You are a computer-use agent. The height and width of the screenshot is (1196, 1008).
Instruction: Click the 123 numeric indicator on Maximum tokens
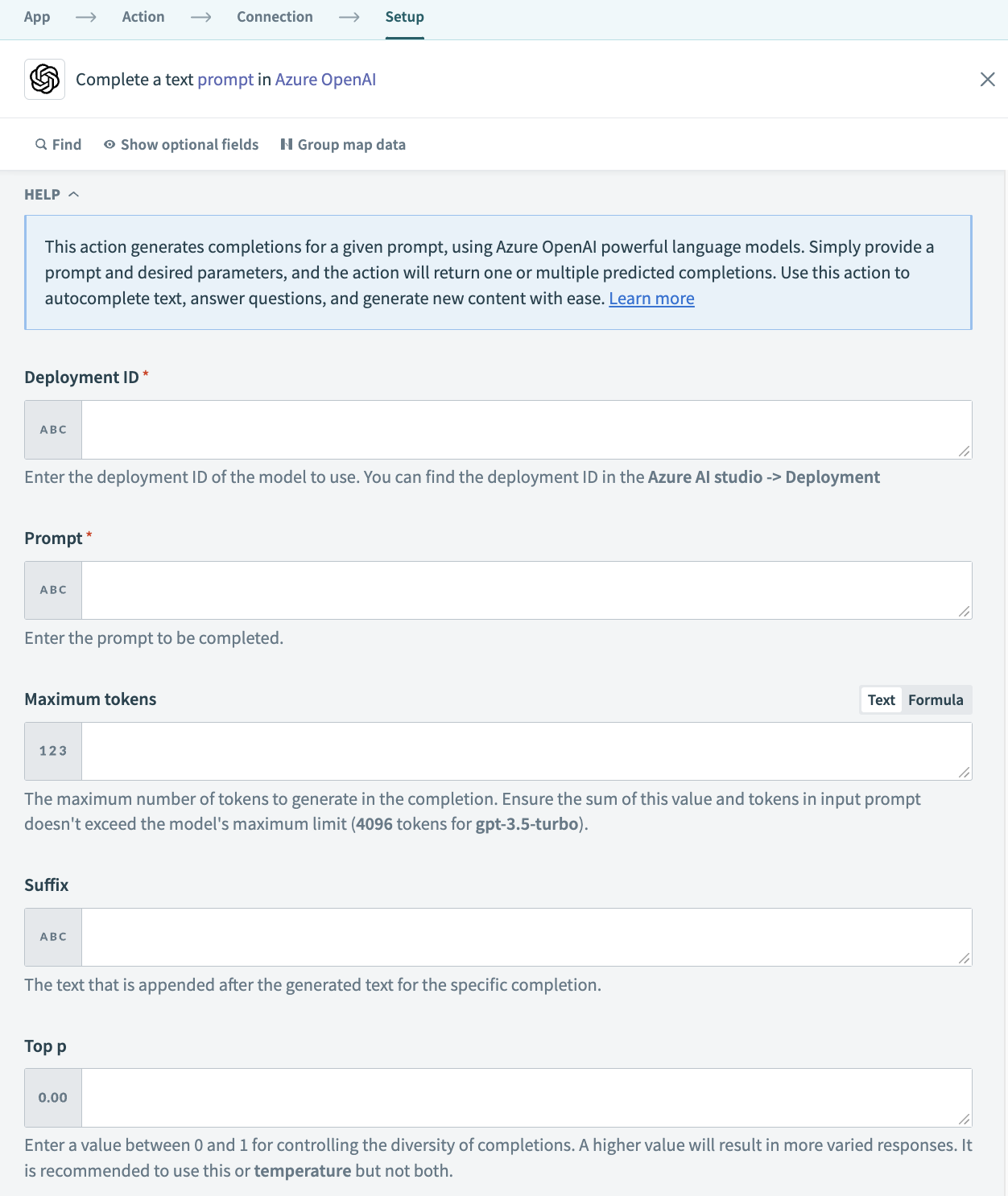(52, 750)
